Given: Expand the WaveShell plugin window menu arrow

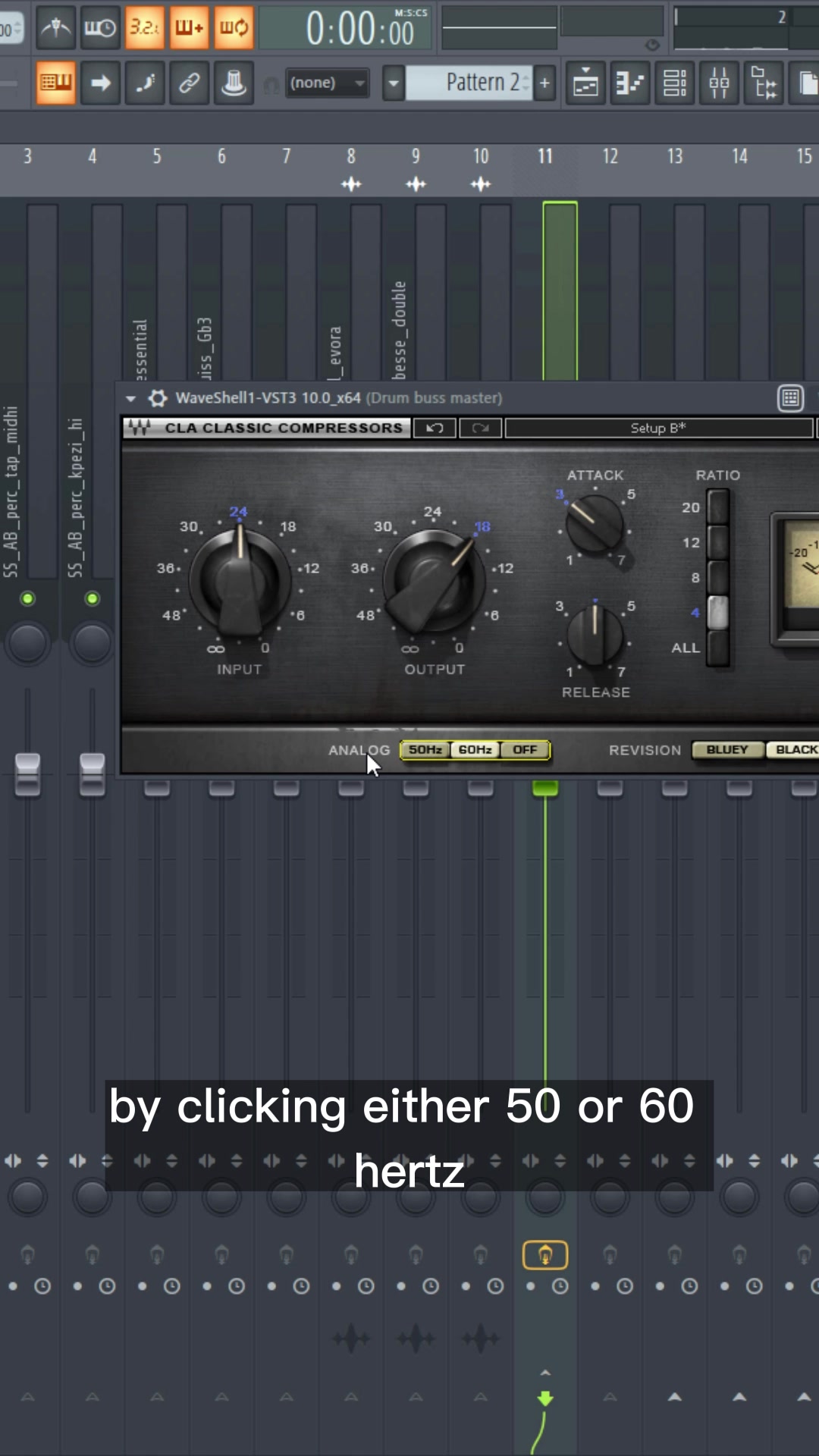Looking at the screenshot, I should [131, 398].
